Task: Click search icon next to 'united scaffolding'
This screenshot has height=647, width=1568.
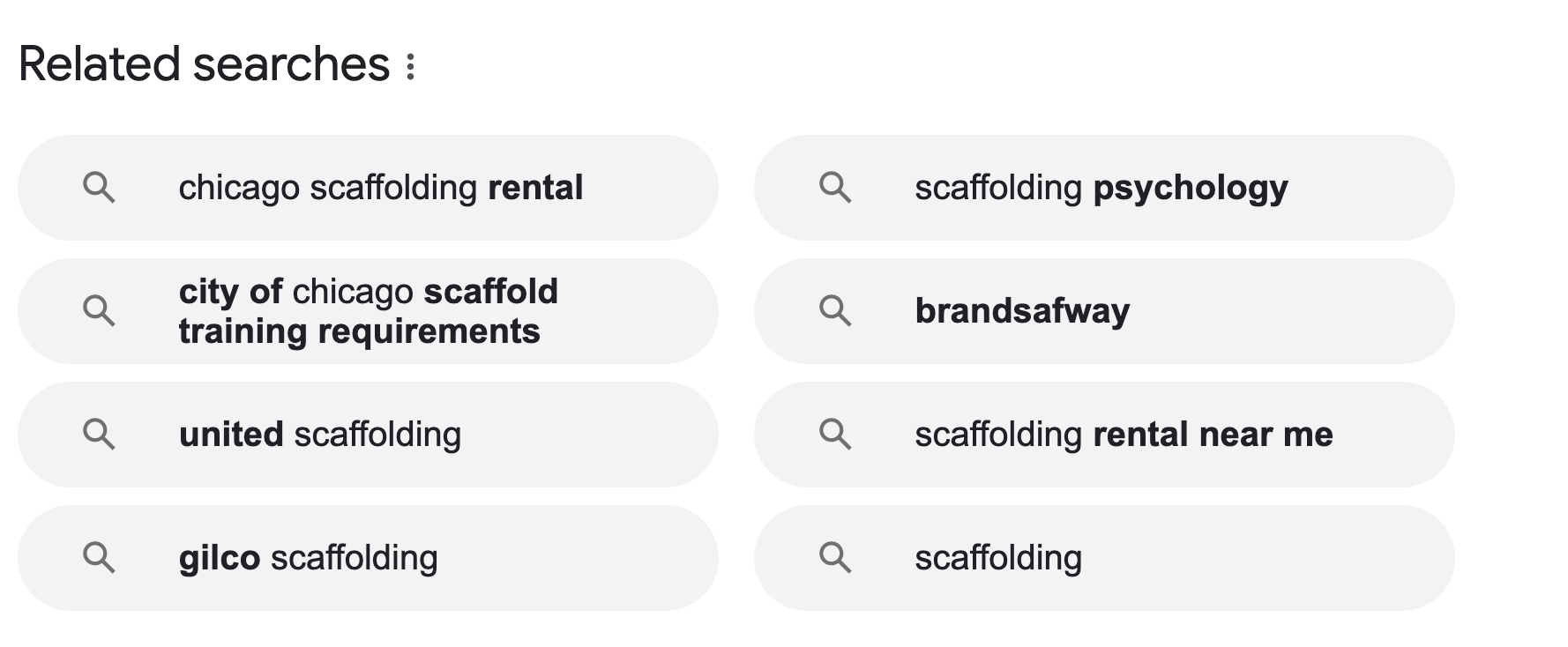Action: point(98,435)
